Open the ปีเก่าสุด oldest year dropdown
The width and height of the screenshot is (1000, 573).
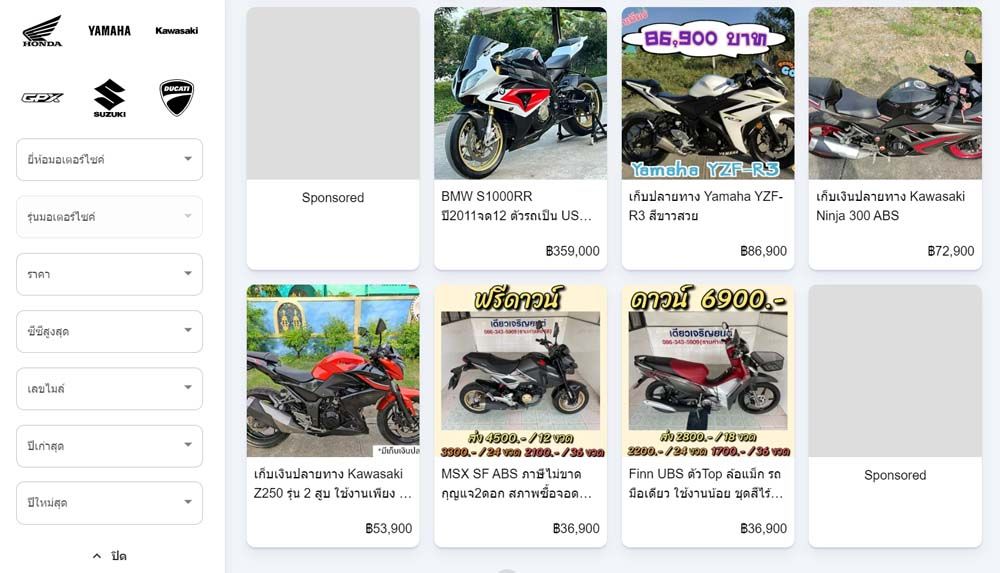click(x=110, y=446)
